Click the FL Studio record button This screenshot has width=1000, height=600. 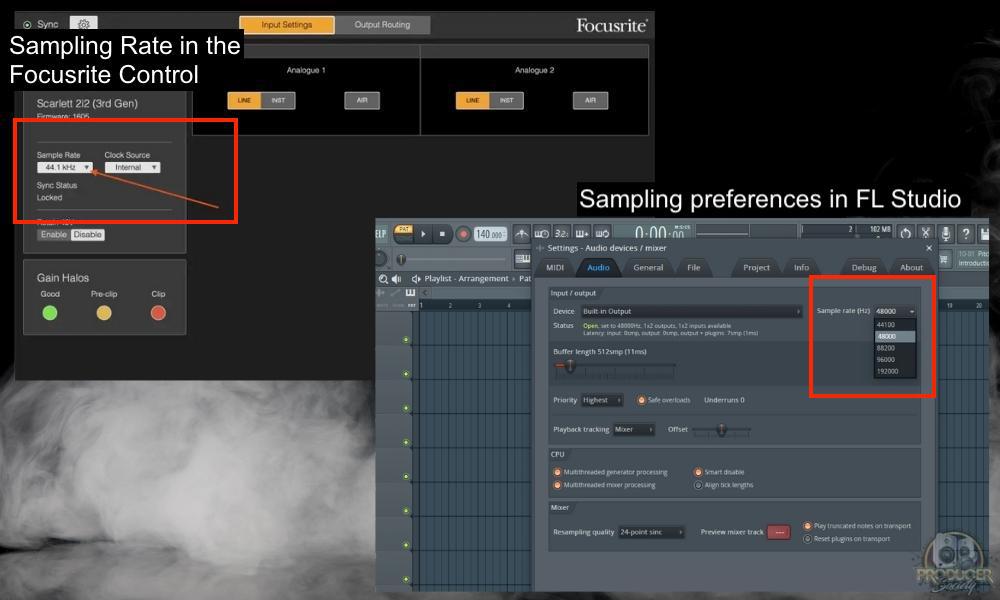464,235
